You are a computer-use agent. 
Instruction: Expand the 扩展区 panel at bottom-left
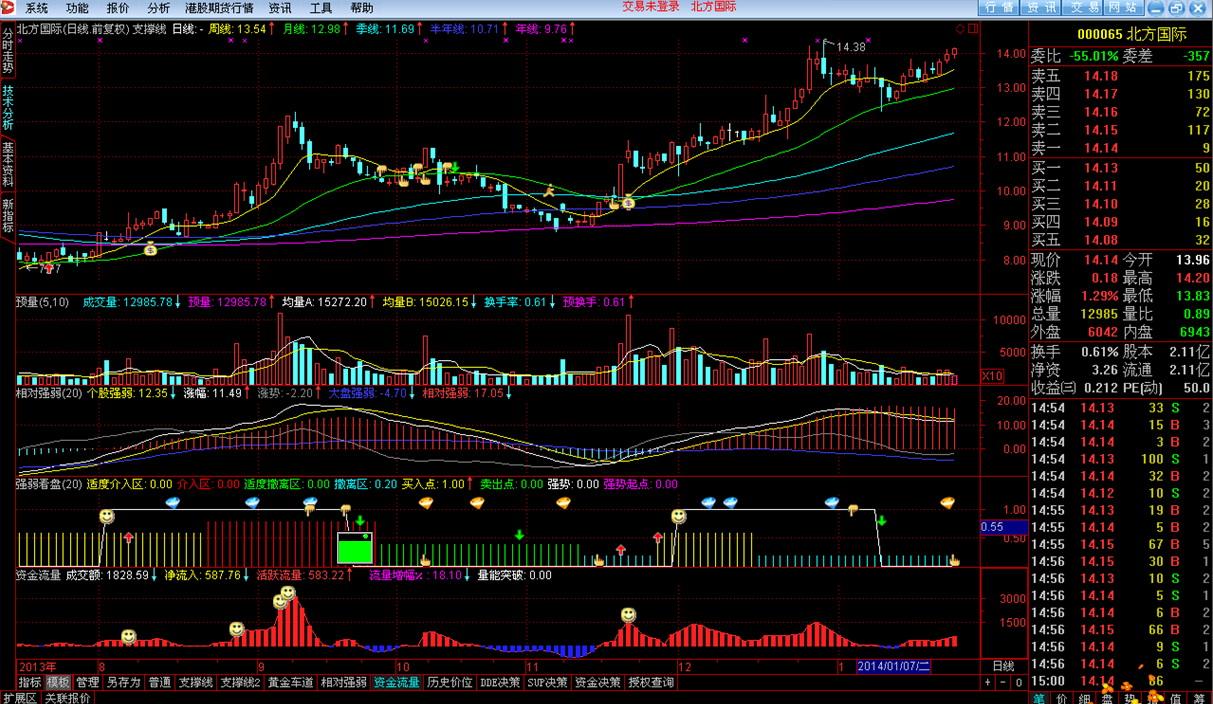pyautogui.click(x=20, y=697)
